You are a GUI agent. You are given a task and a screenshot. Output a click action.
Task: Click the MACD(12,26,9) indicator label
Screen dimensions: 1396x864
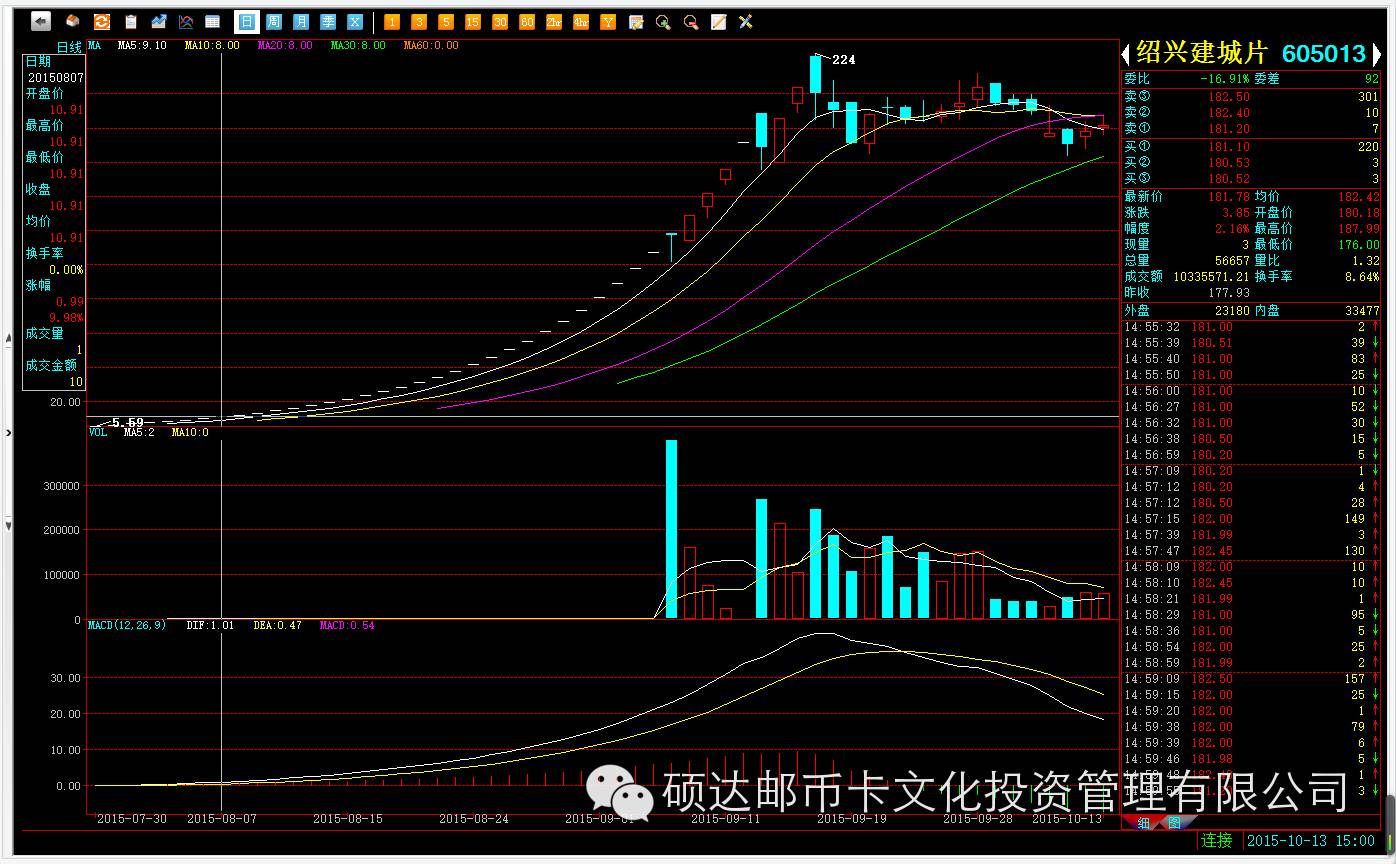pos(127,625)
